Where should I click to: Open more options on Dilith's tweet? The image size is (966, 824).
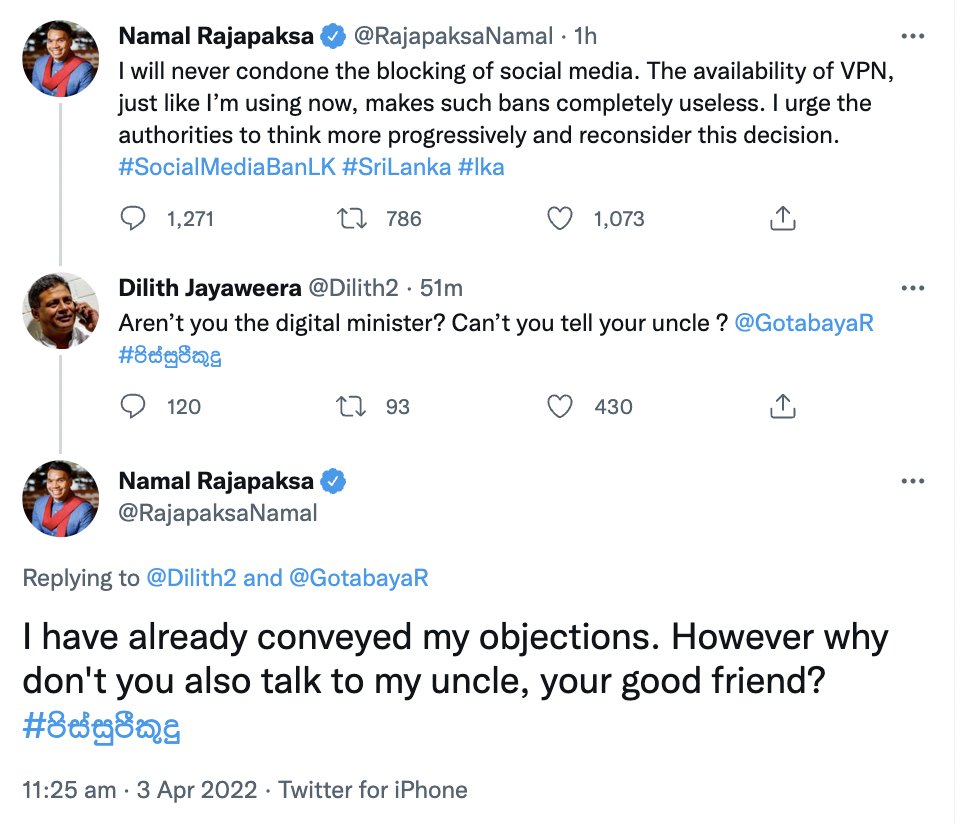pyautogui.click(x=913, y=289)
